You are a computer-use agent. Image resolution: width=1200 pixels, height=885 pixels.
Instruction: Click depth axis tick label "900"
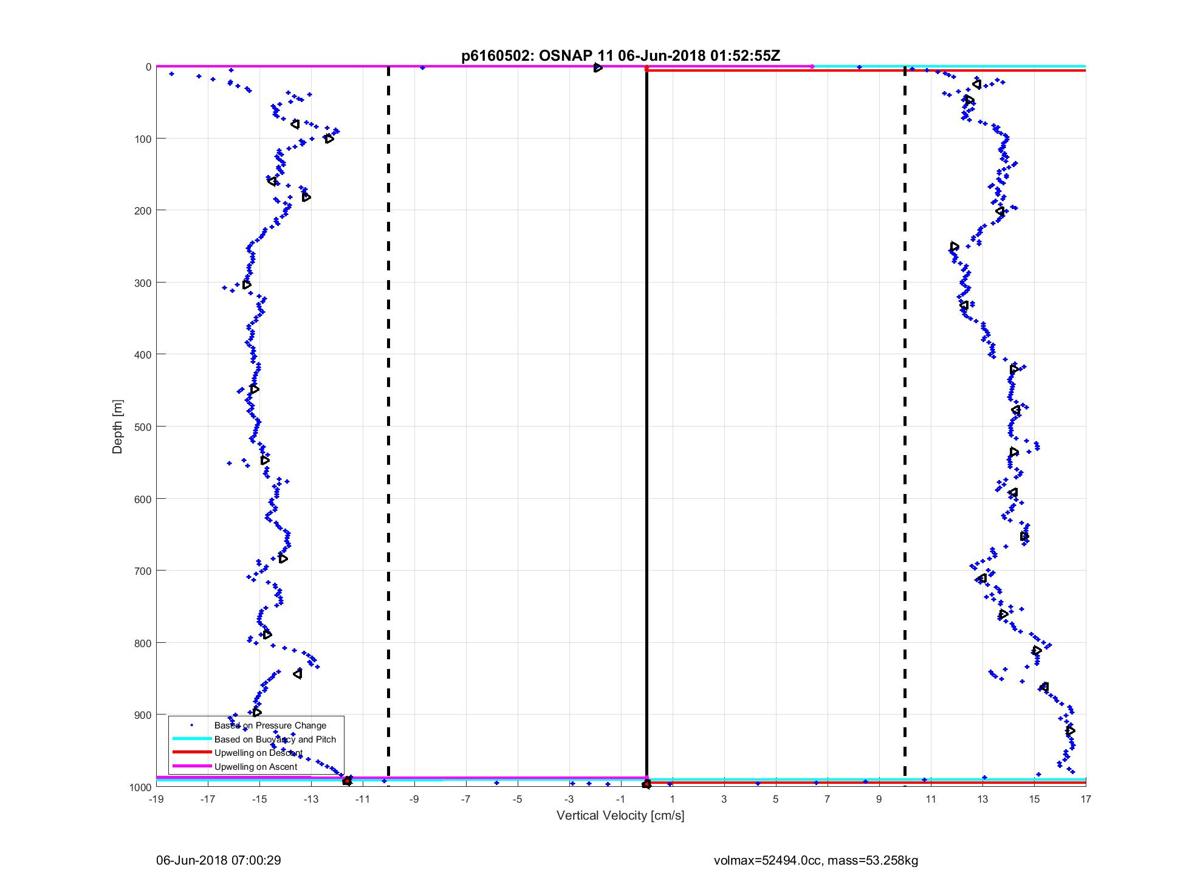[x=142, y=715]
